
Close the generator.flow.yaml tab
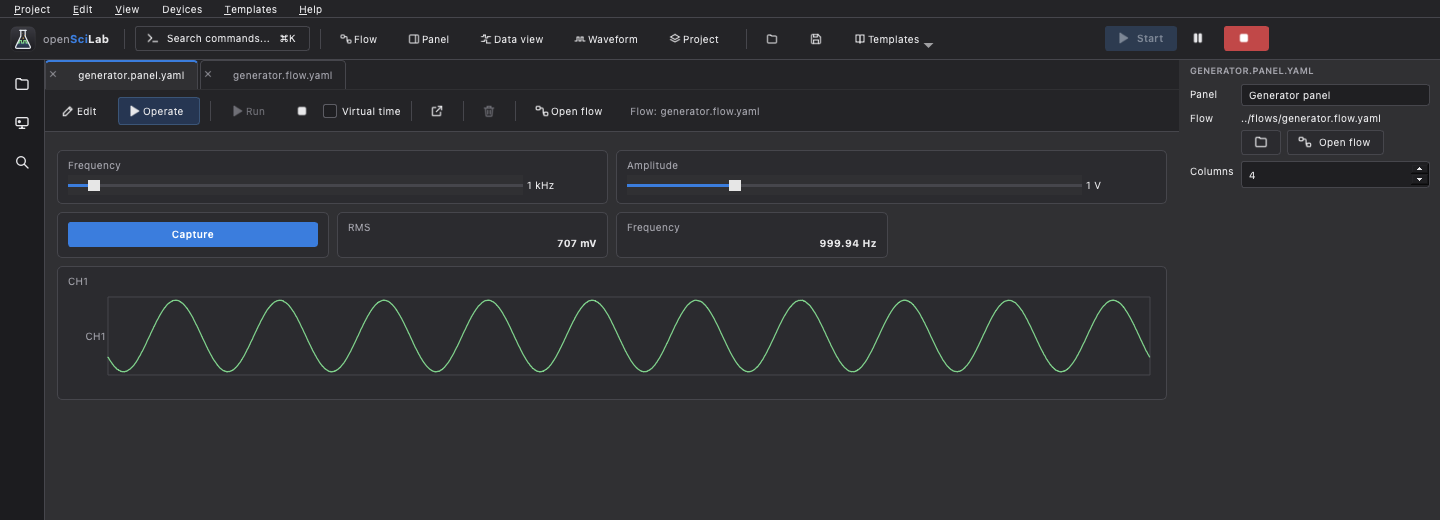pyautogui.click(x=208, y=74)
